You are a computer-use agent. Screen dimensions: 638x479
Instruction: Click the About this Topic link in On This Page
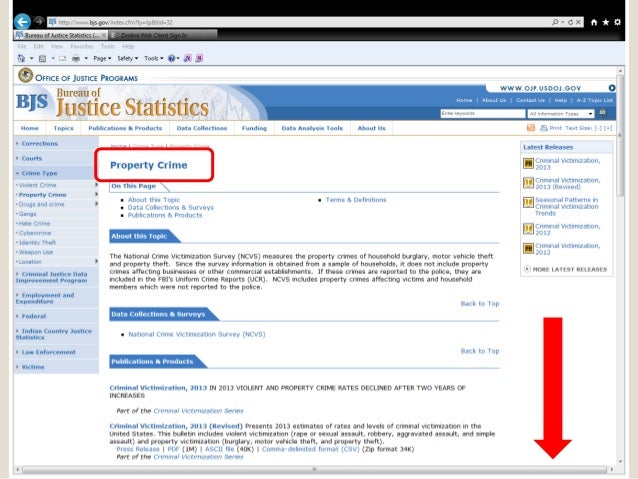point(154,200)
